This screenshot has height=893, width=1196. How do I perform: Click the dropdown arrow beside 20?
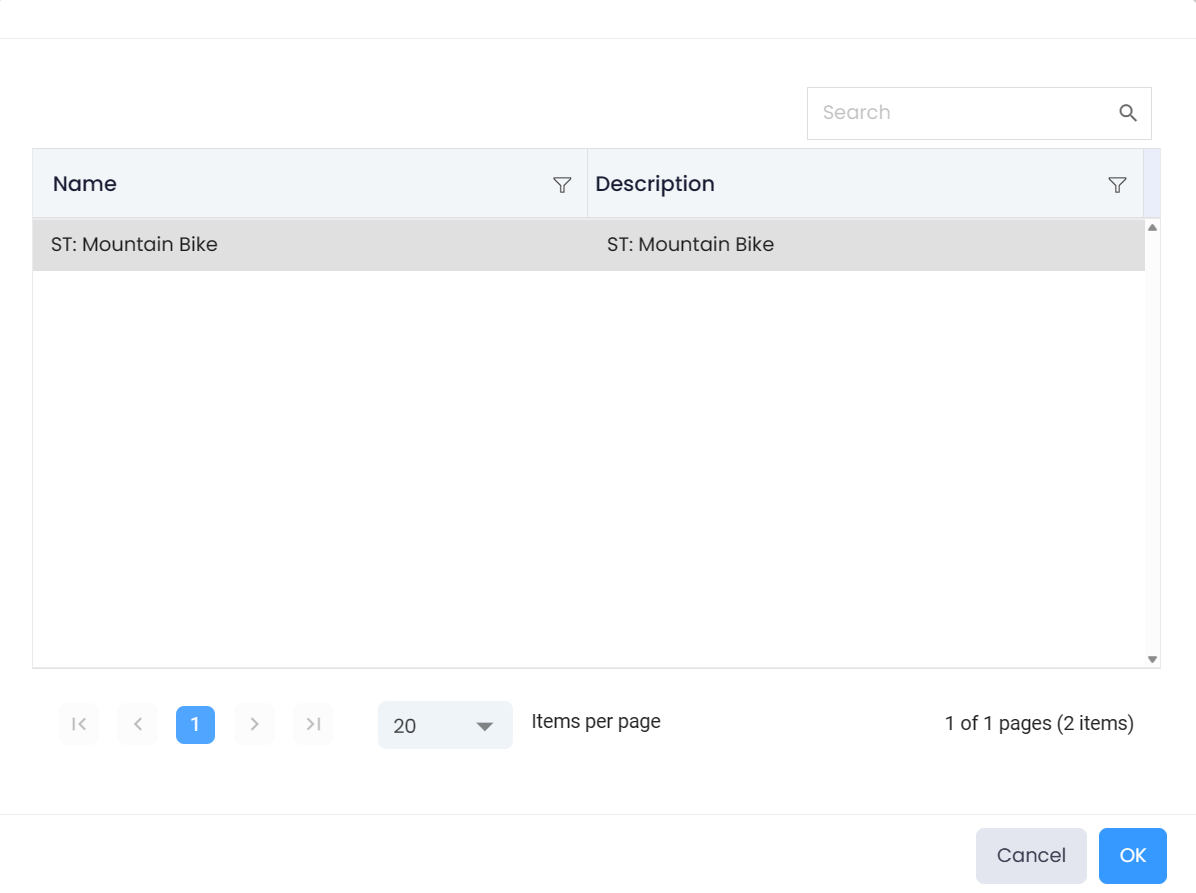pyautogui.click(x=485, y=726)
